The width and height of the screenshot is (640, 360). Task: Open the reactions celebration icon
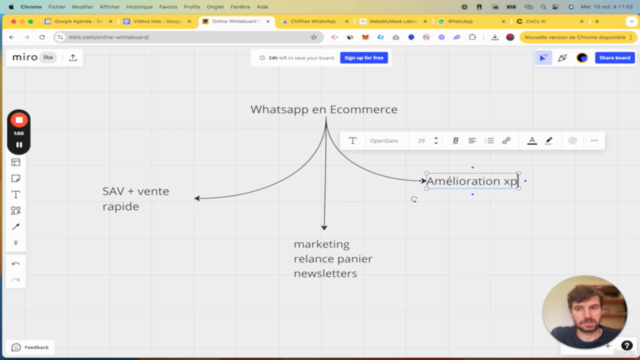tap(563, 58)
